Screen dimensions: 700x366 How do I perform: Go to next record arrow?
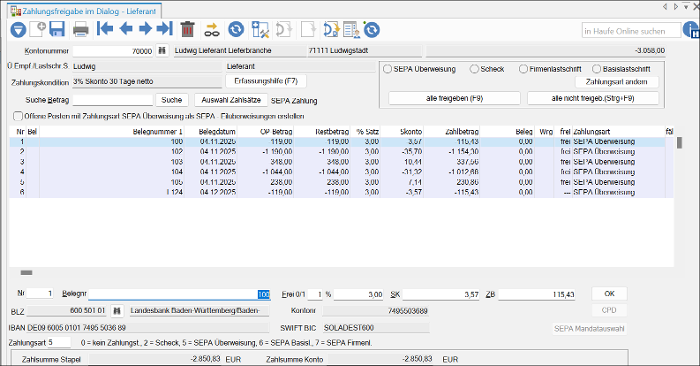[145, 29]
